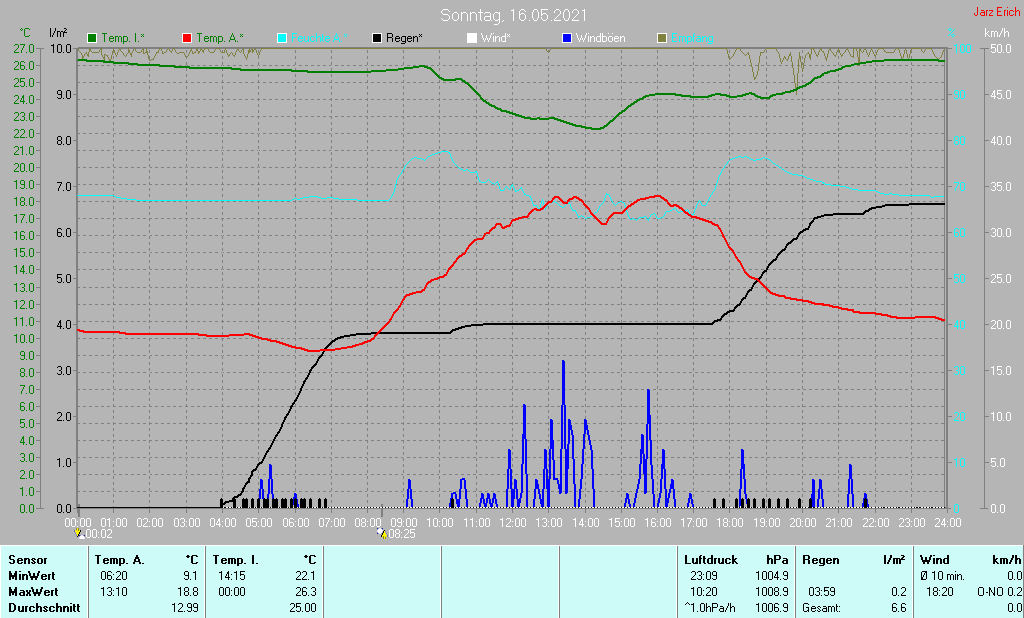
Task: Click the Luftdruck minimum 1004.9
Action: [x=772, y=576]
